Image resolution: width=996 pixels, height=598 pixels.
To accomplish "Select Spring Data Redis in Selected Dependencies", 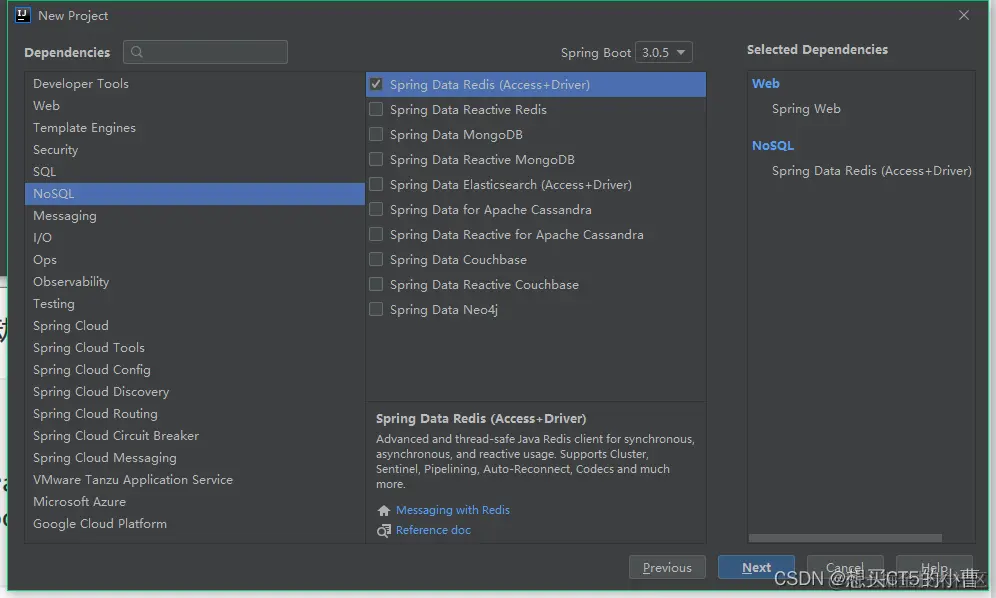I will [x=872, y=170].
